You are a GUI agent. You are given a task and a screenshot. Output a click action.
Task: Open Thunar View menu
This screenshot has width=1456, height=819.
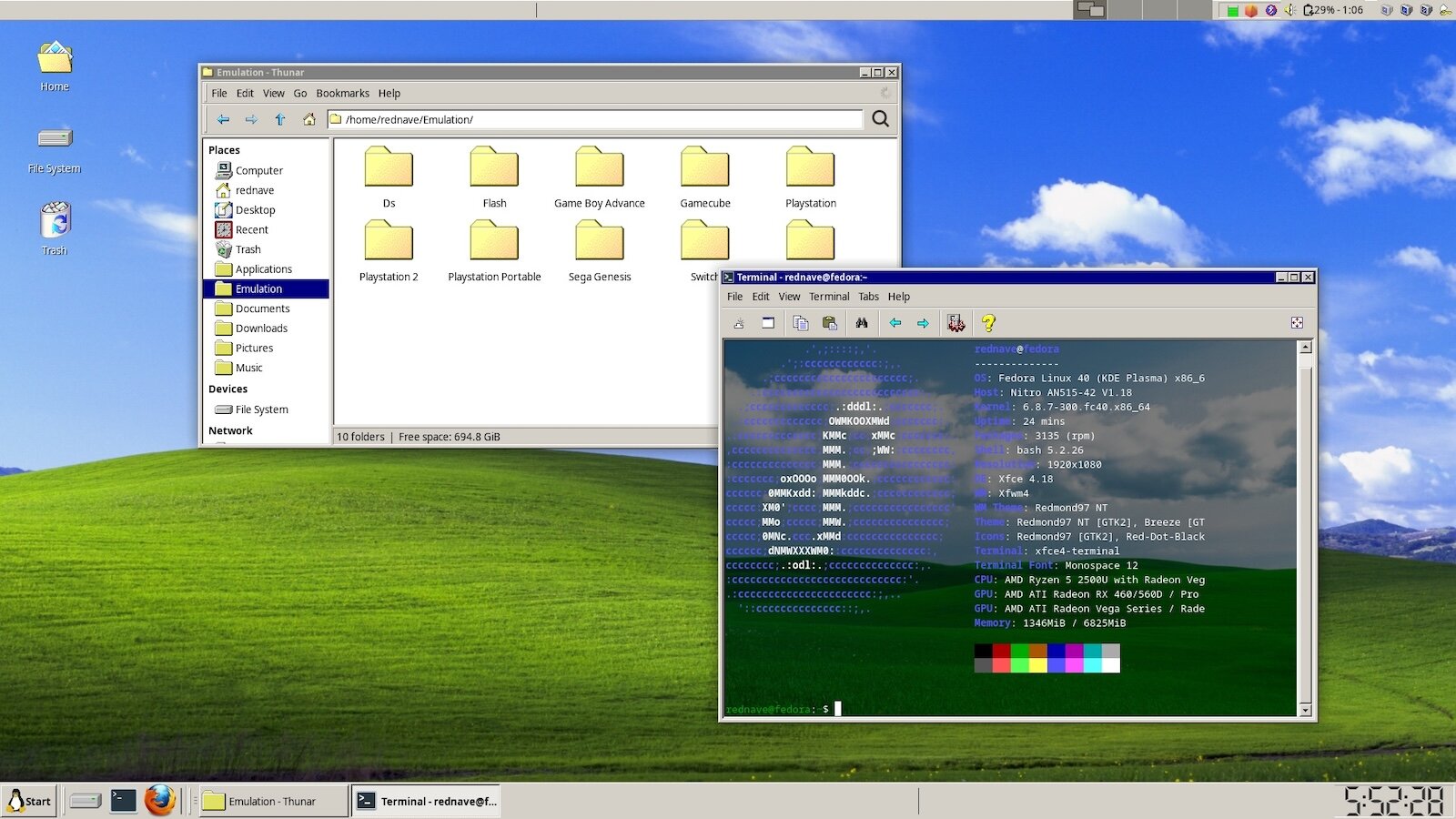(274, 93)
